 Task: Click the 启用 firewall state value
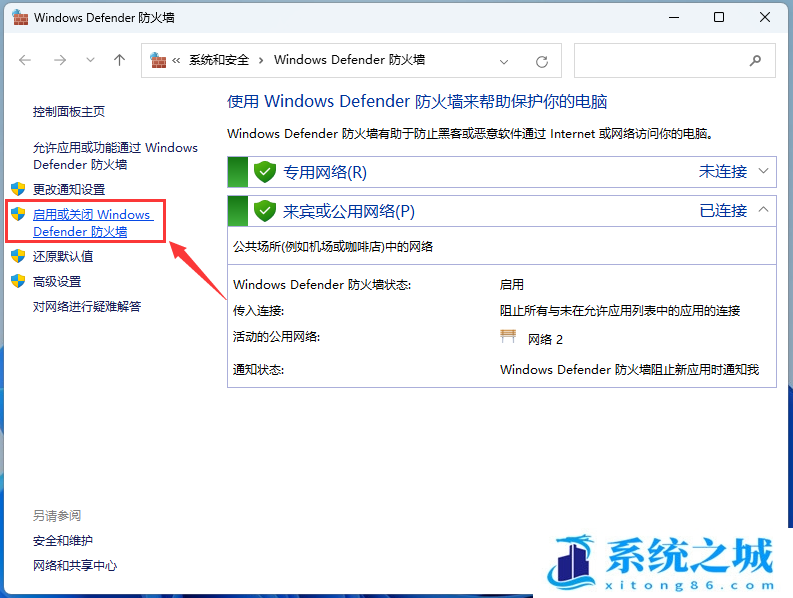tap(511, 285)
